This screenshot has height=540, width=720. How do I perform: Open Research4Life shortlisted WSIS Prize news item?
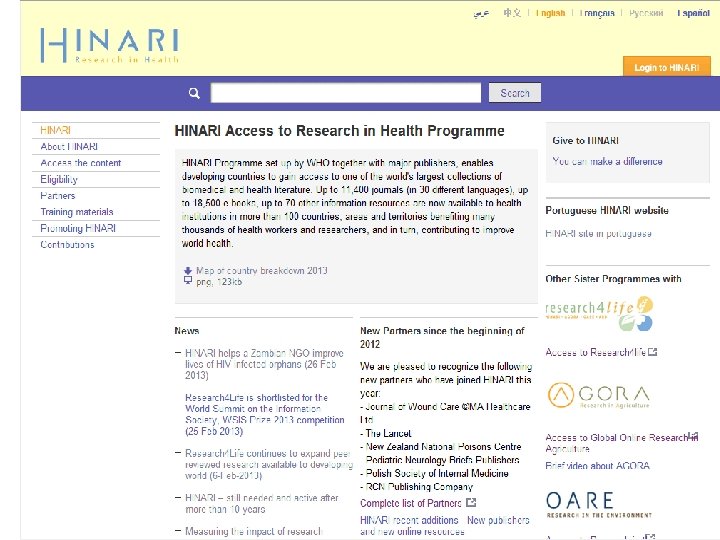pos(264,414)
